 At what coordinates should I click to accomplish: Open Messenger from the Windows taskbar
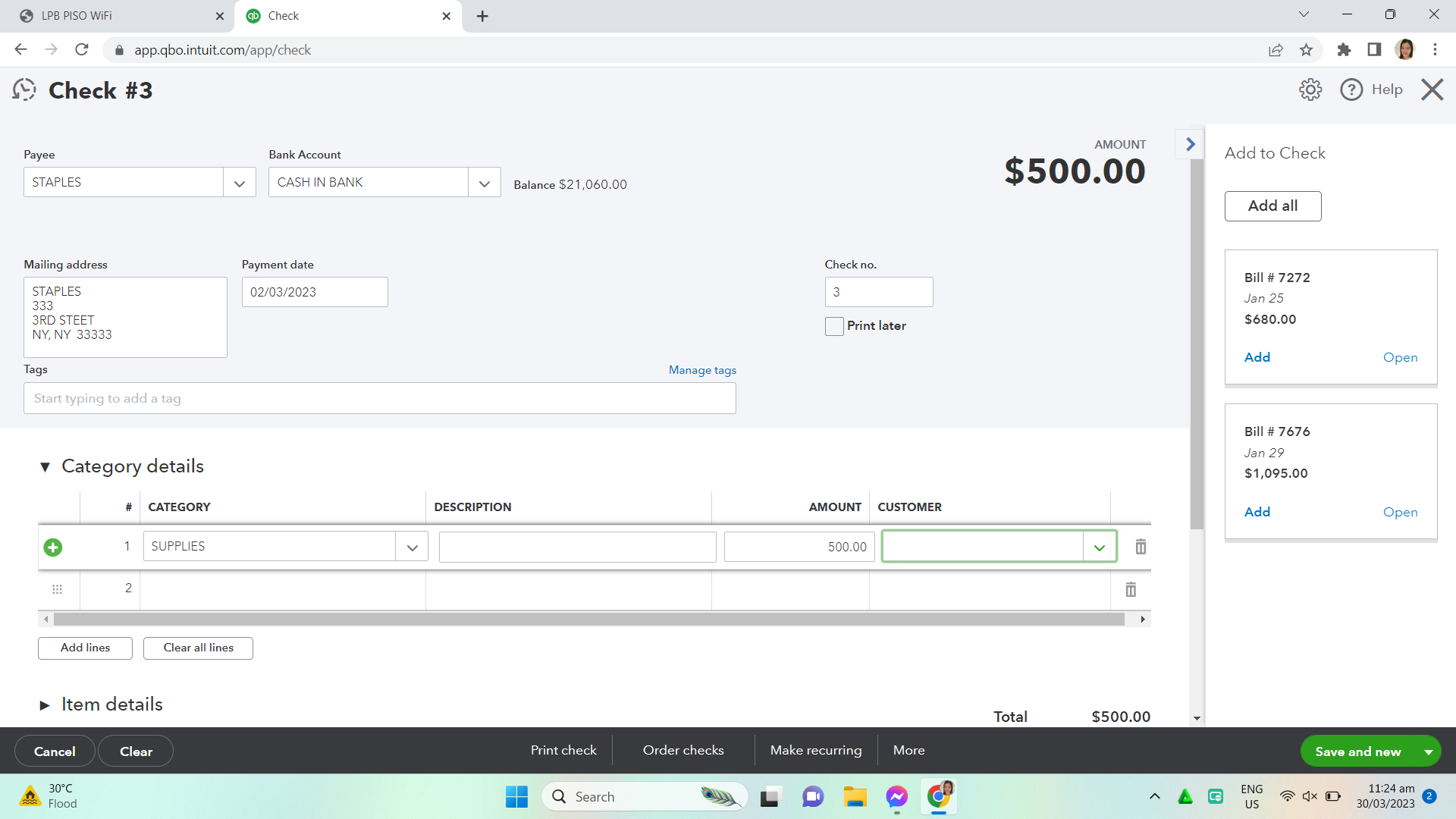point(896,796)
